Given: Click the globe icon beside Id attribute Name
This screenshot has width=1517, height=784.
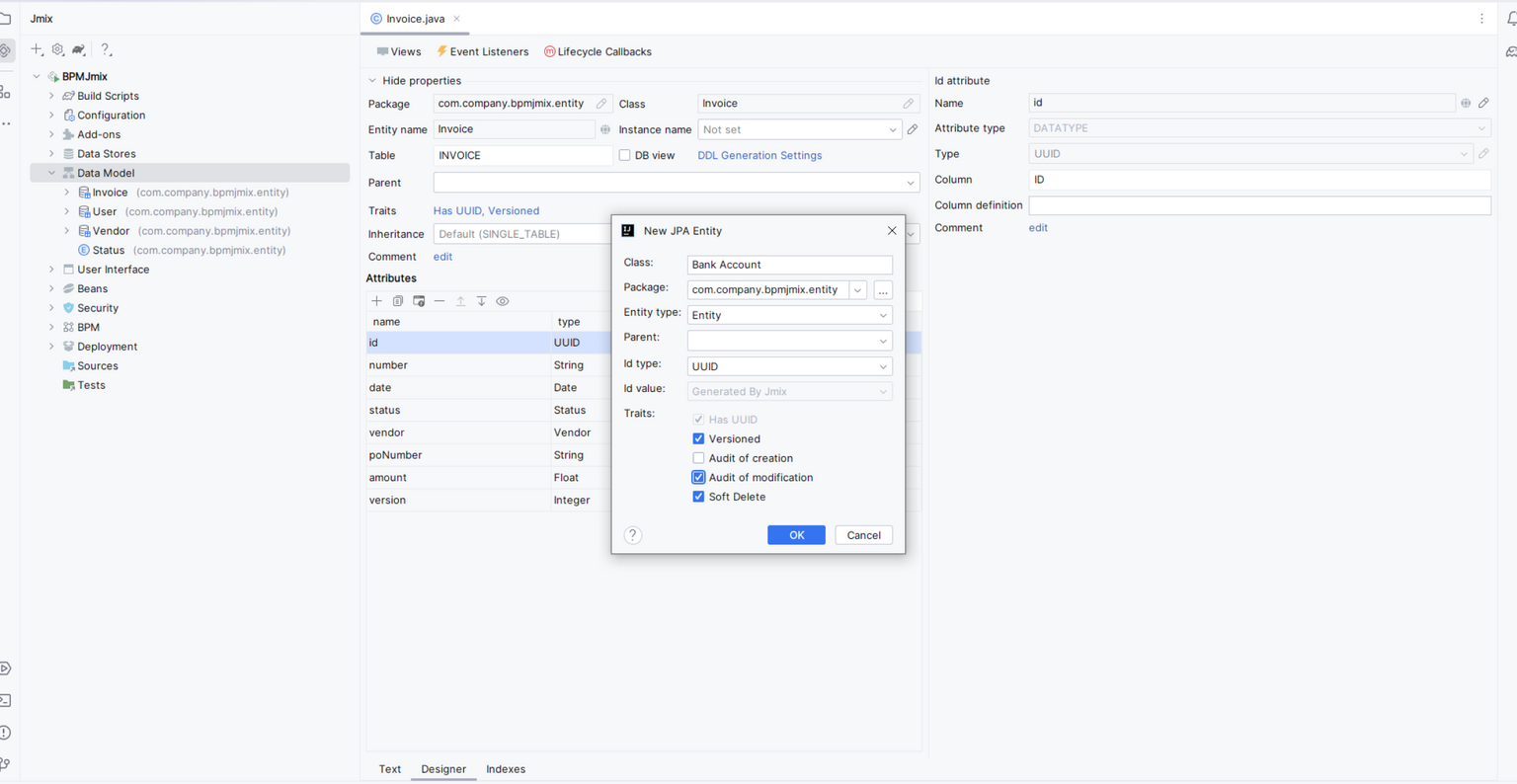Looking at the screenshot, I should 1466,103.
